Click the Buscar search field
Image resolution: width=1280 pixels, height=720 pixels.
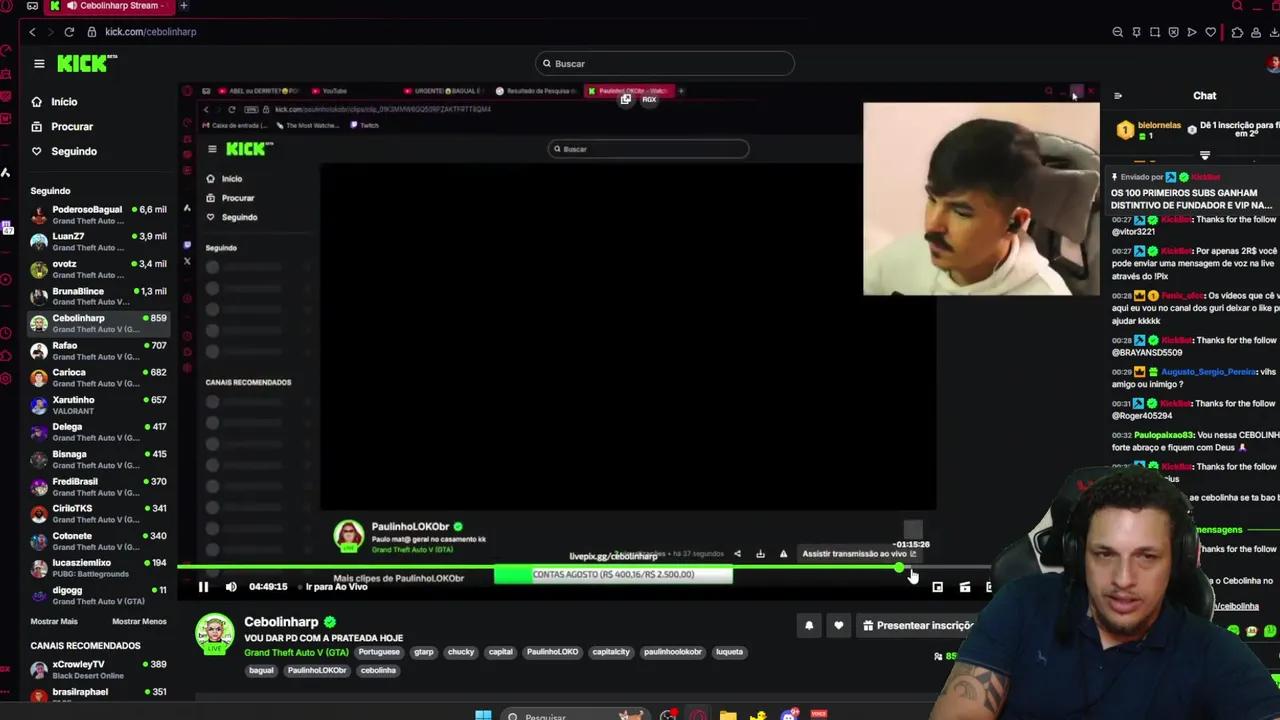(665, 64)
